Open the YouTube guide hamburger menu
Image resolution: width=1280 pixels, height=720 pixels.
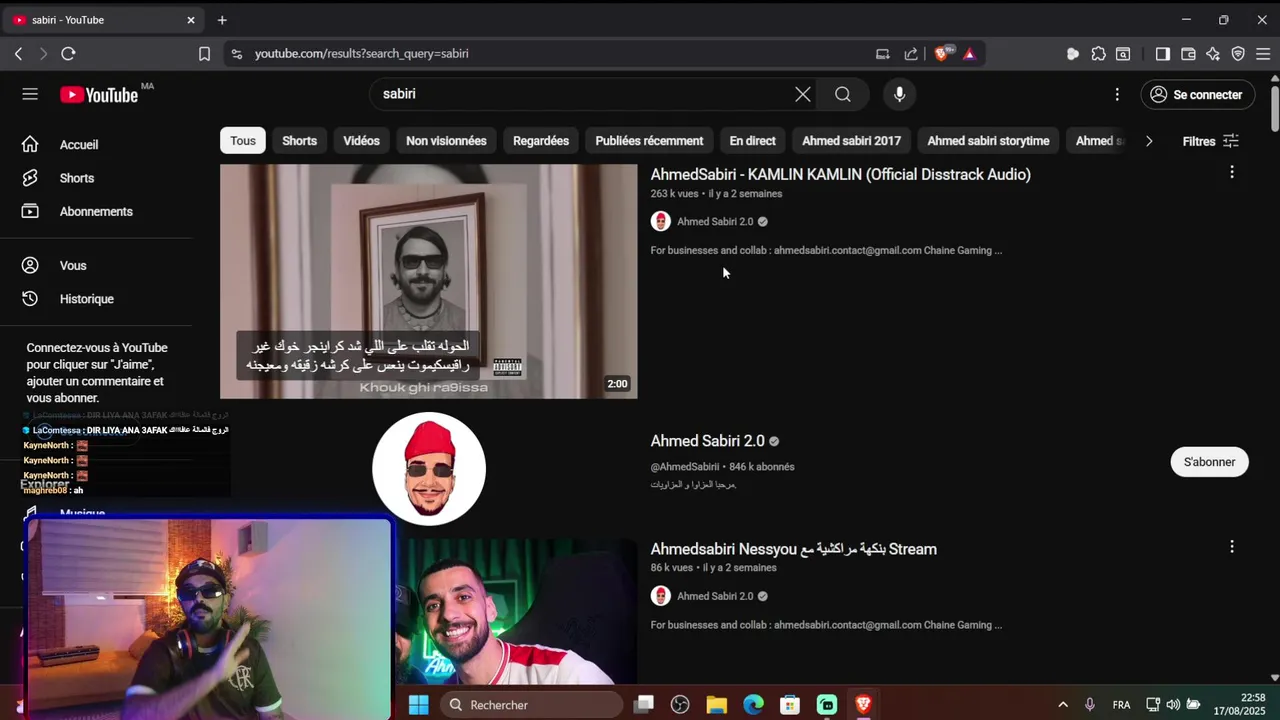point(30,94)
